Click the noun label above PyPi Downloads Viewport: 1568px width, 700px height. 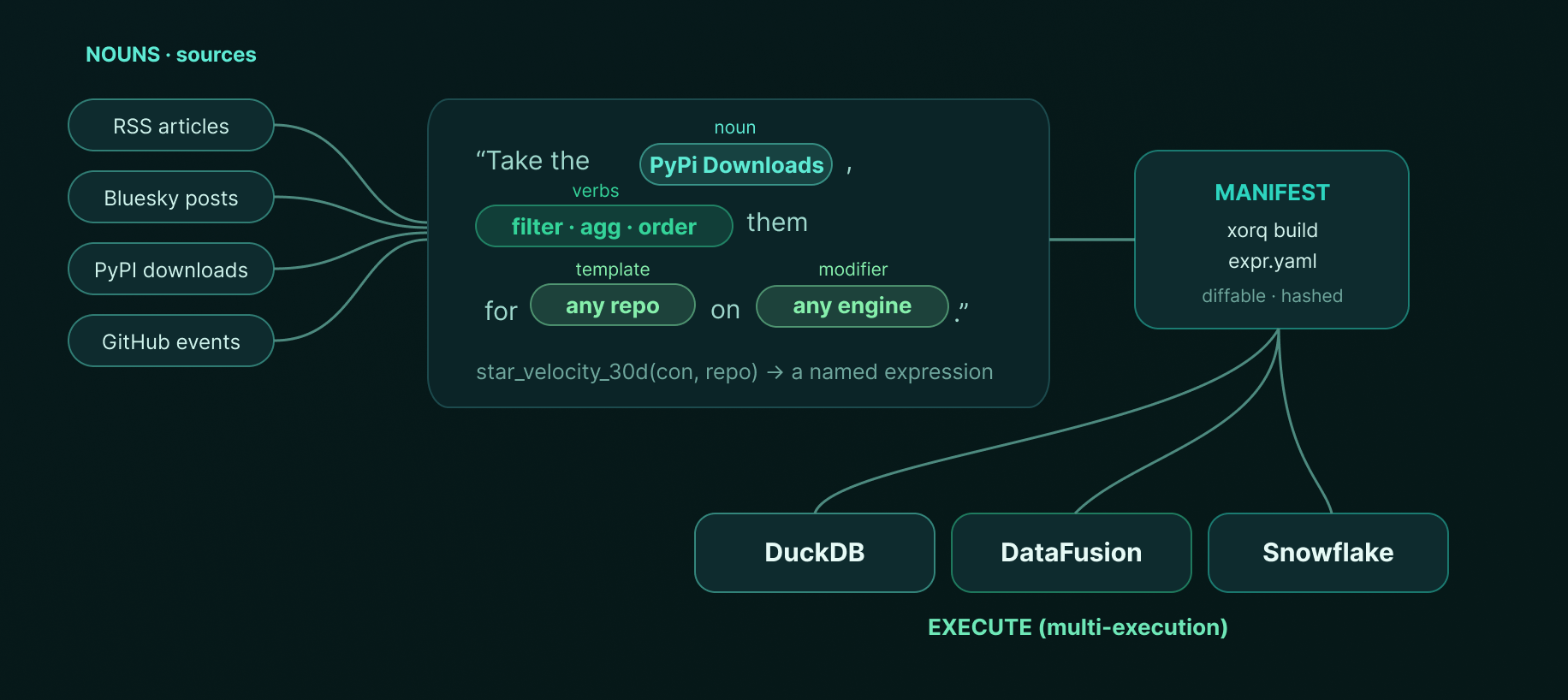point(735,128)
